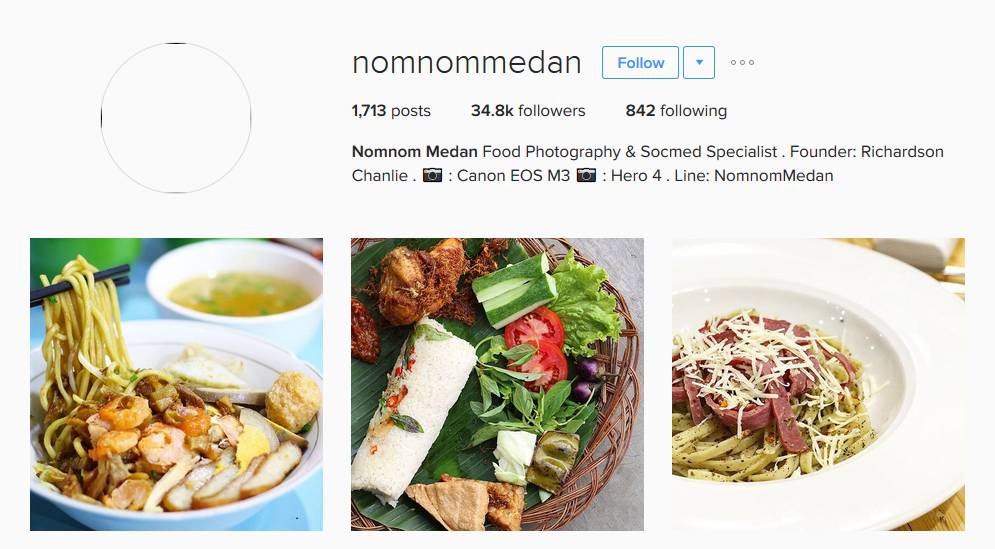This screenshot has width=995, height=549.
Task: Open the circular profile picture
Action: (176, 118)
